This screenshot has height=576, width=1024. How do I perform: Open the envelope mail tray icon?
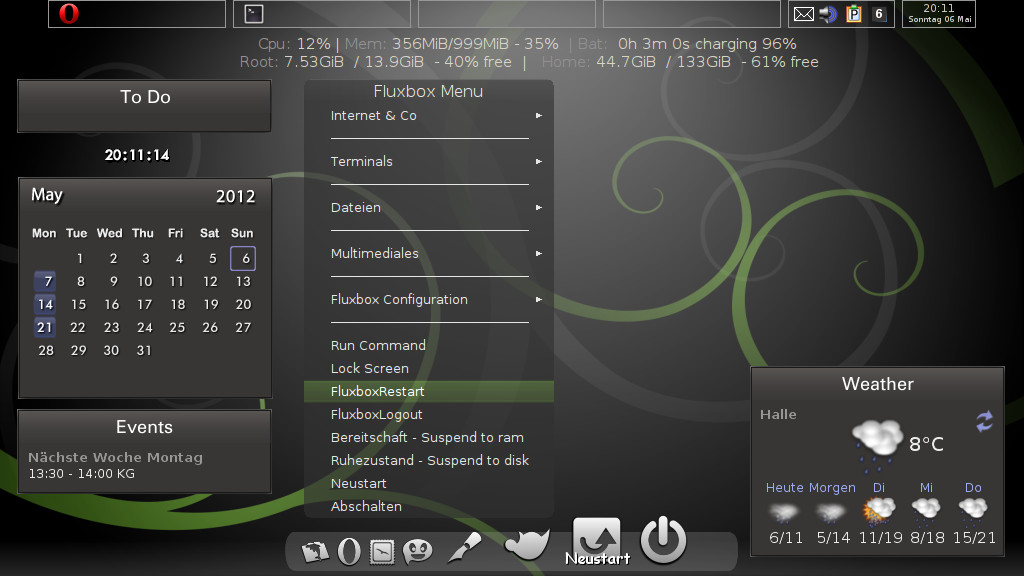click(803, 14)
